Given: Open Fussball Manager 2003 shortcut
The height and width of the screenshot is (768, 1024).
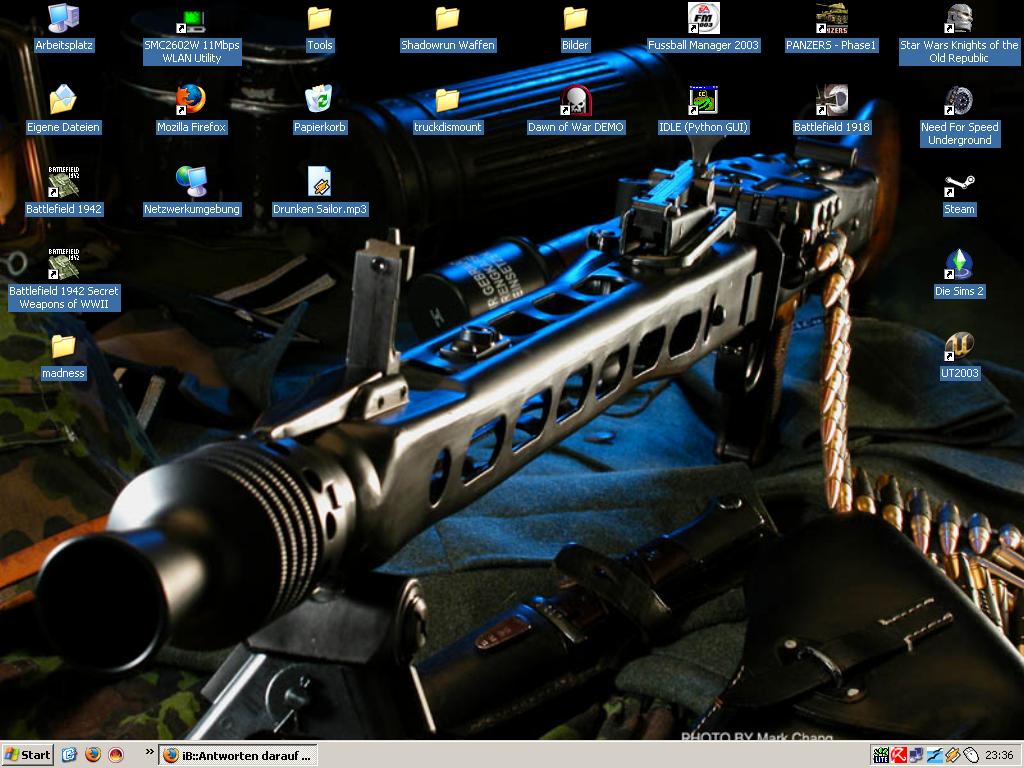Looking at the screenshot, I should [703, 19].
